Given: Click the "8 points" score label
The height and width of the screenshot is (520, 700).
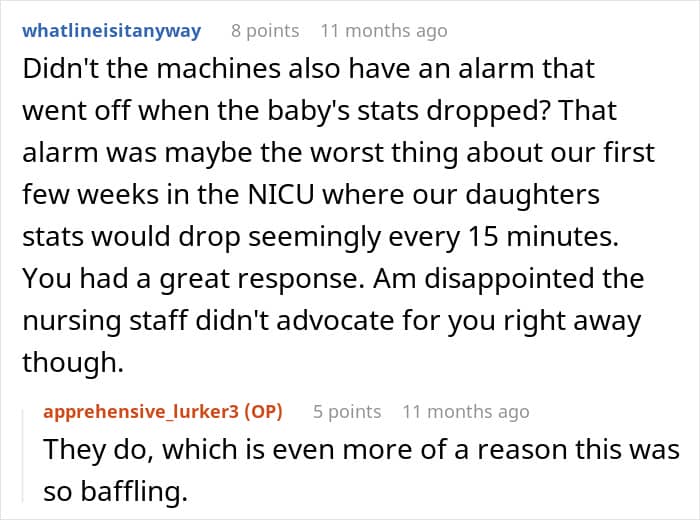Looking at the screenshot, I should (265, 31).
